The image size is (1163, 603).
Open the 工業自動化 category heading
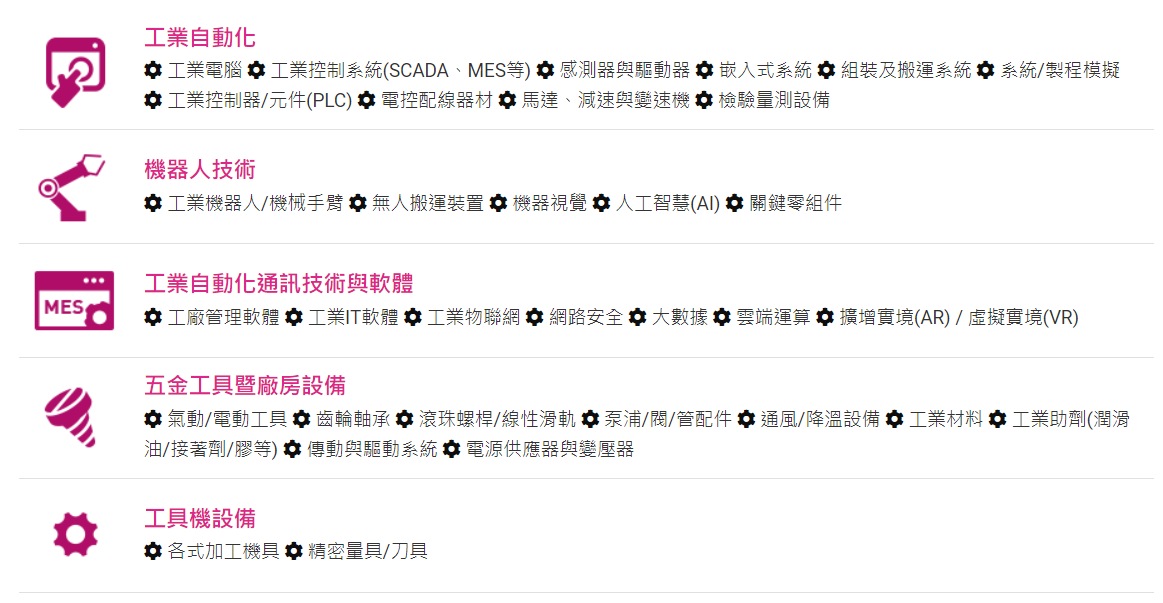pyautogui.click(x=200, y=38)
